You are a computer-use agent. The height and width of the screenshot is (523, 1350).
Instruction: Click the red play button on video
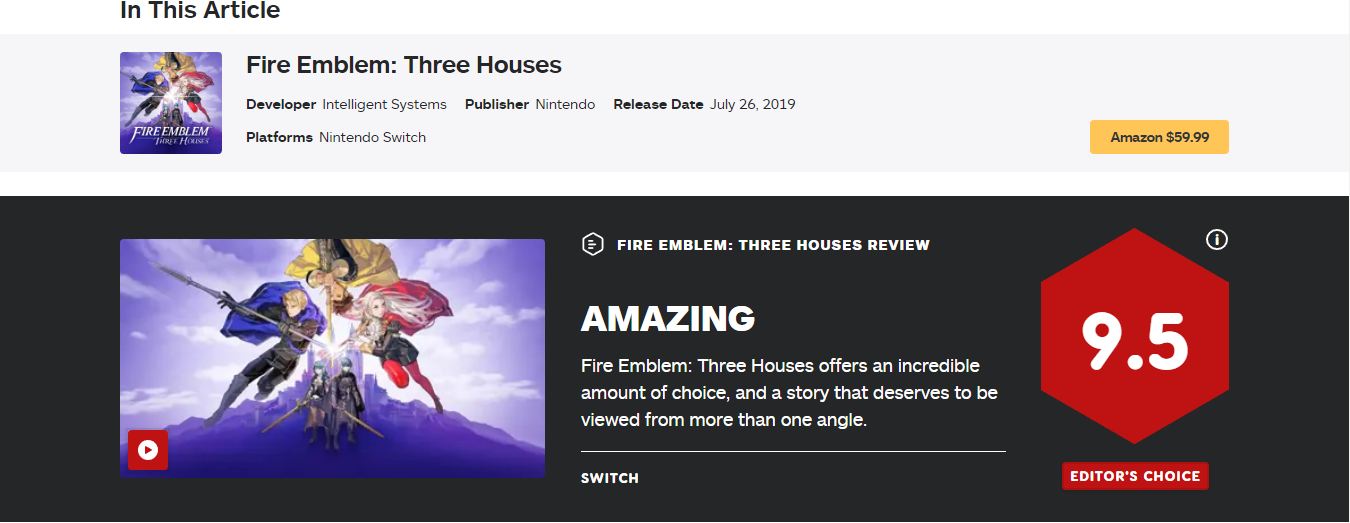(148, 450)
